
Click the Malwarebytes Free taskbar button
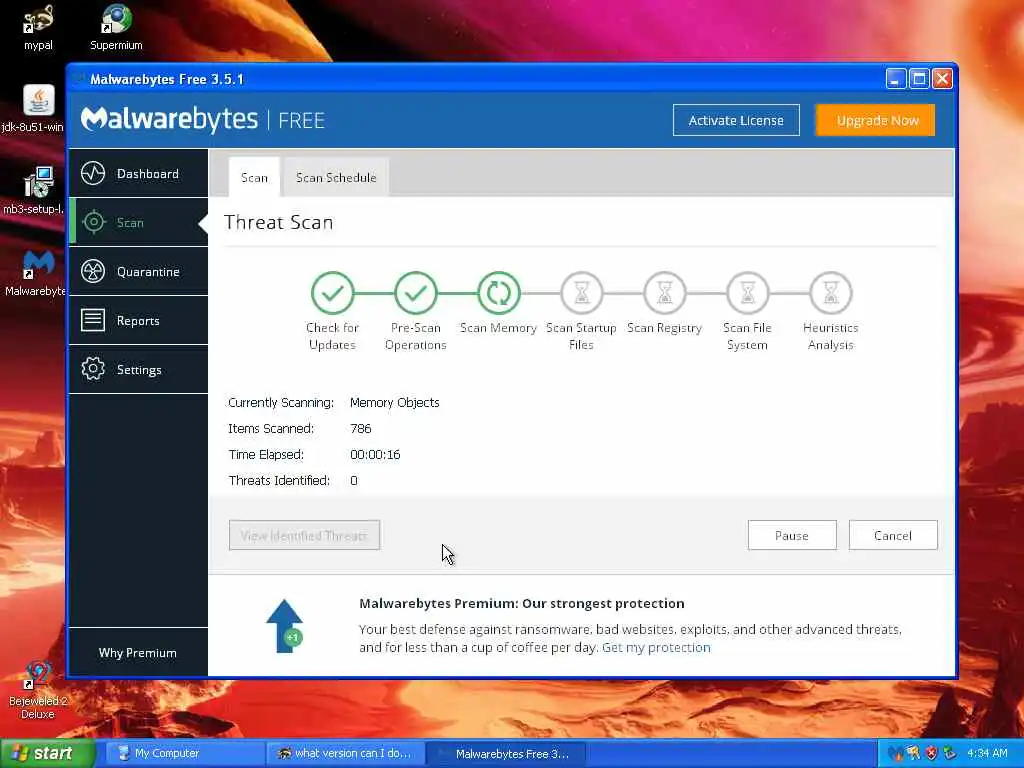pos(505,754)
